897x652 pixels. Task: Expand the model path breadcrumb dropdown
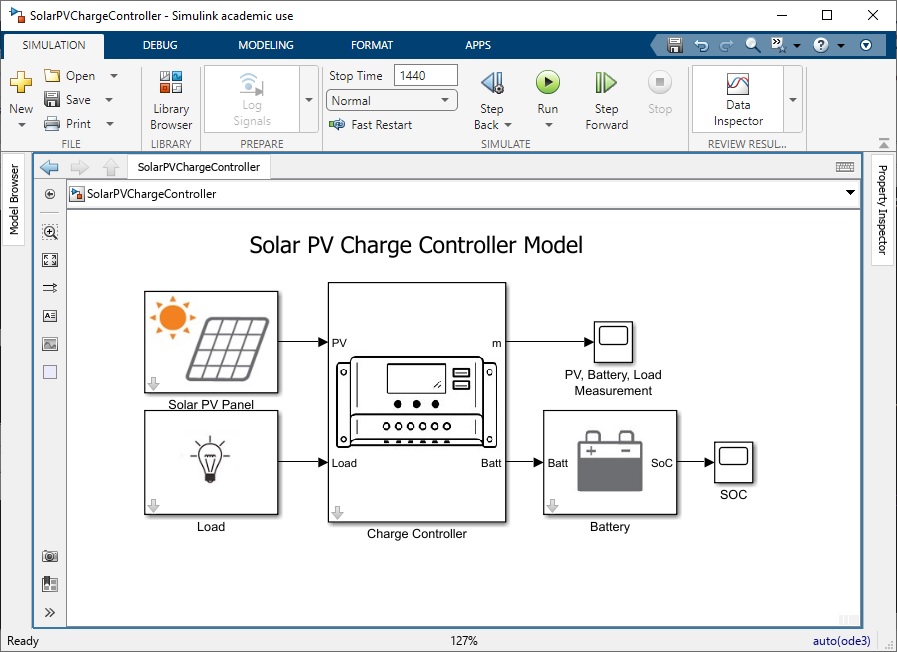pos(850,193)
